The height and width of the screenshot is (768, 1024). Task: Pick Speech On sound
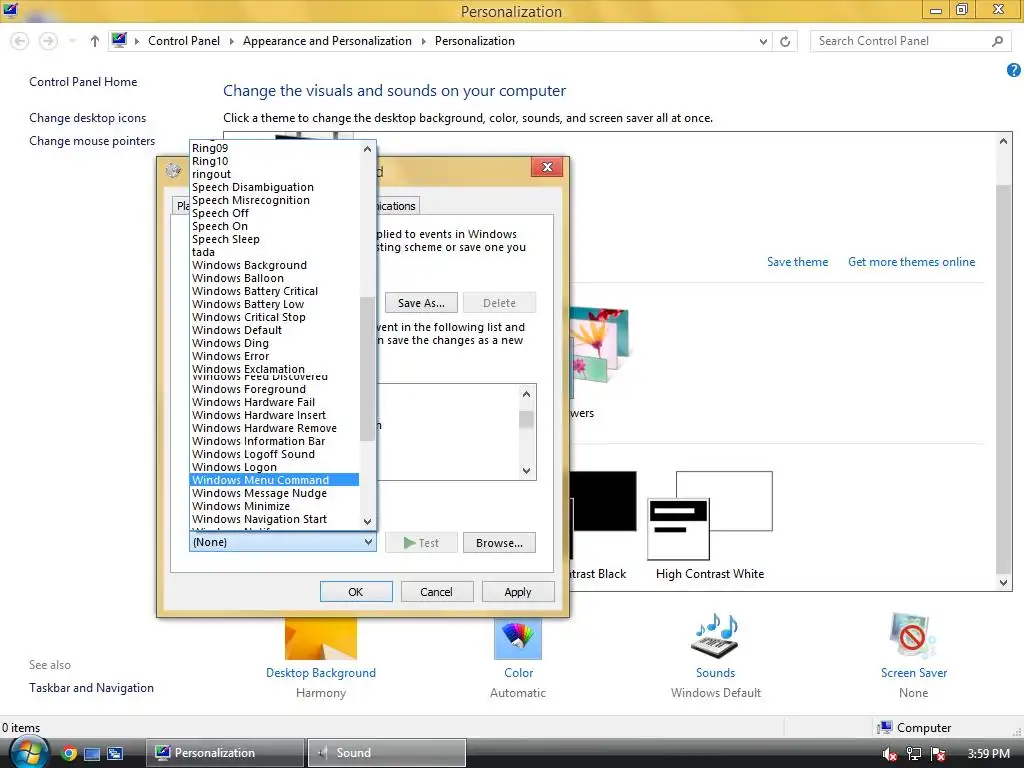click(274, 226)
